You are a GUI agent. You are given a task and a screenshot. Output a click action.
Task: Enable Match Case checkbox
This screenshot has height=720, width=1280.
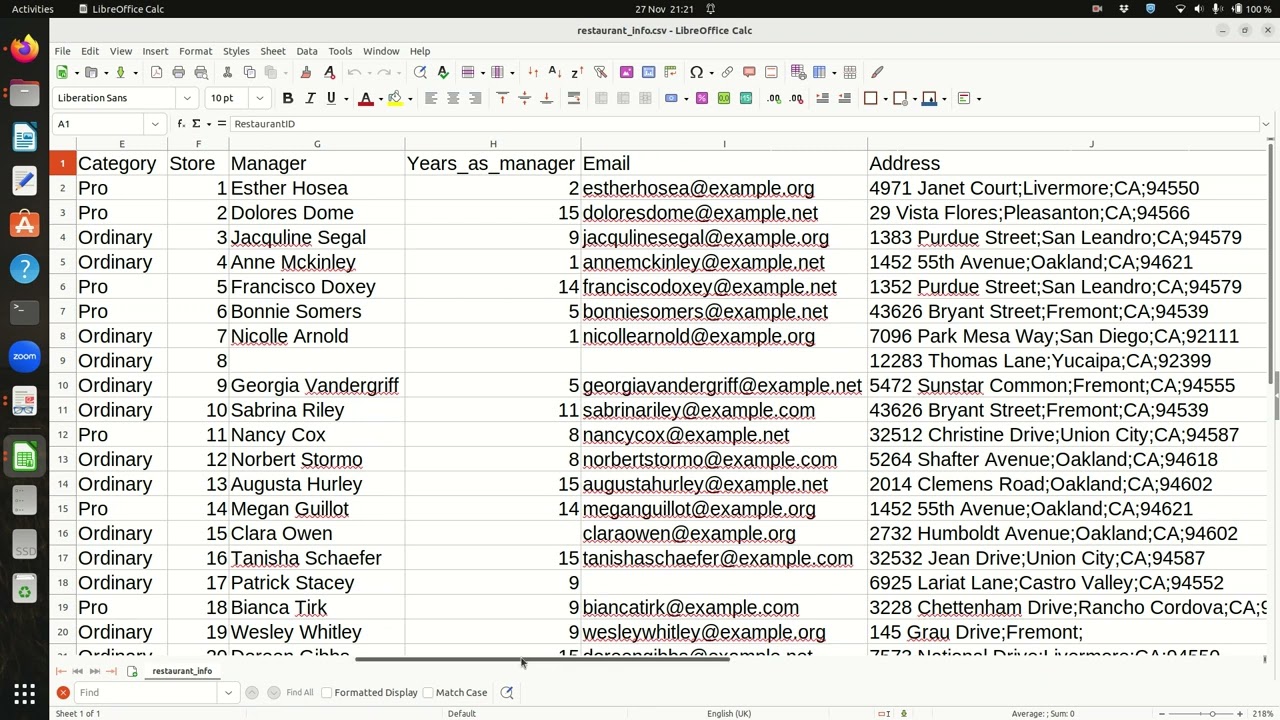pyautogui.click(x=428, y=692)
